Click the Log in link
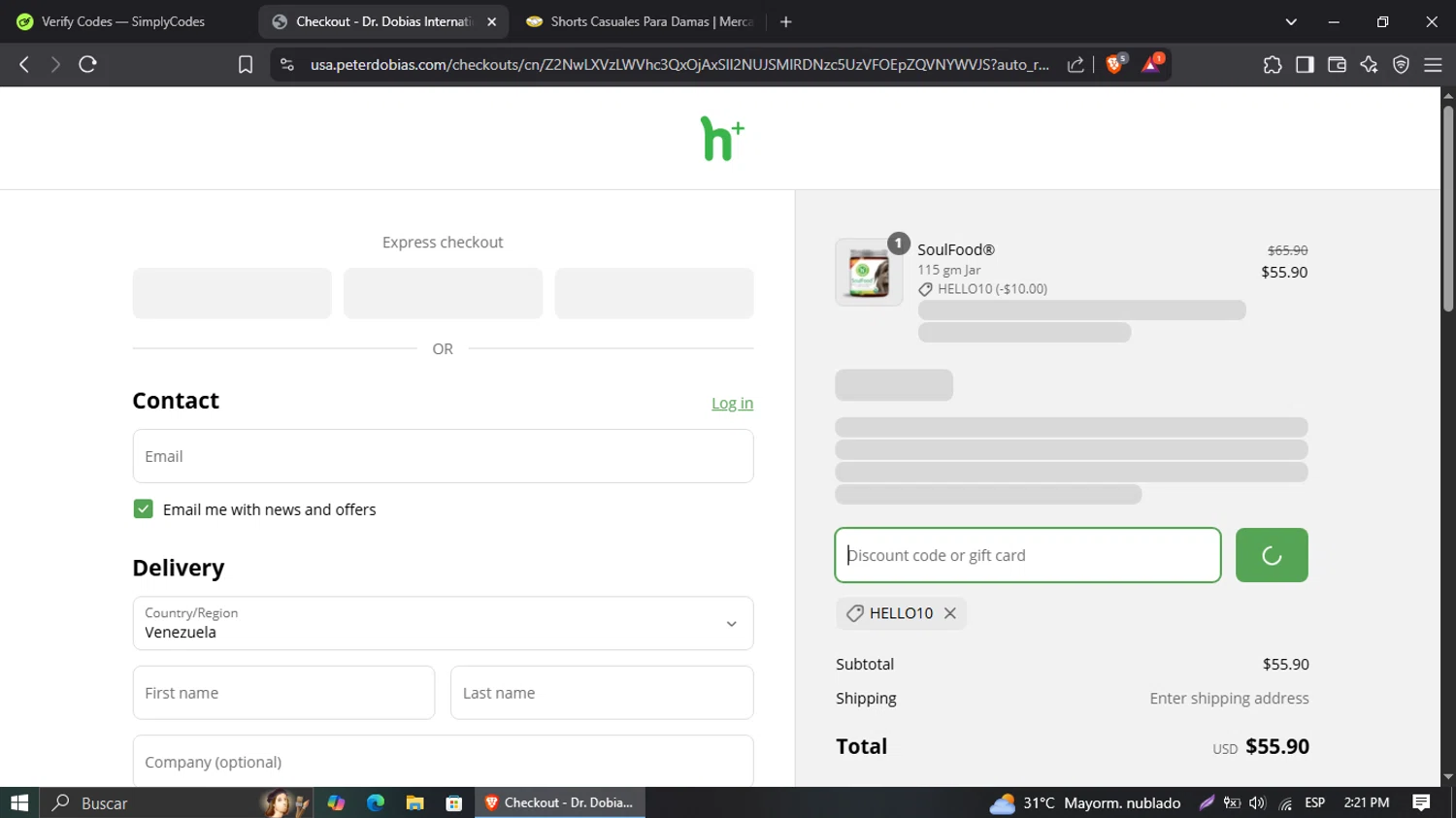The image size is (1456, 818). click(x=732, y=403)
